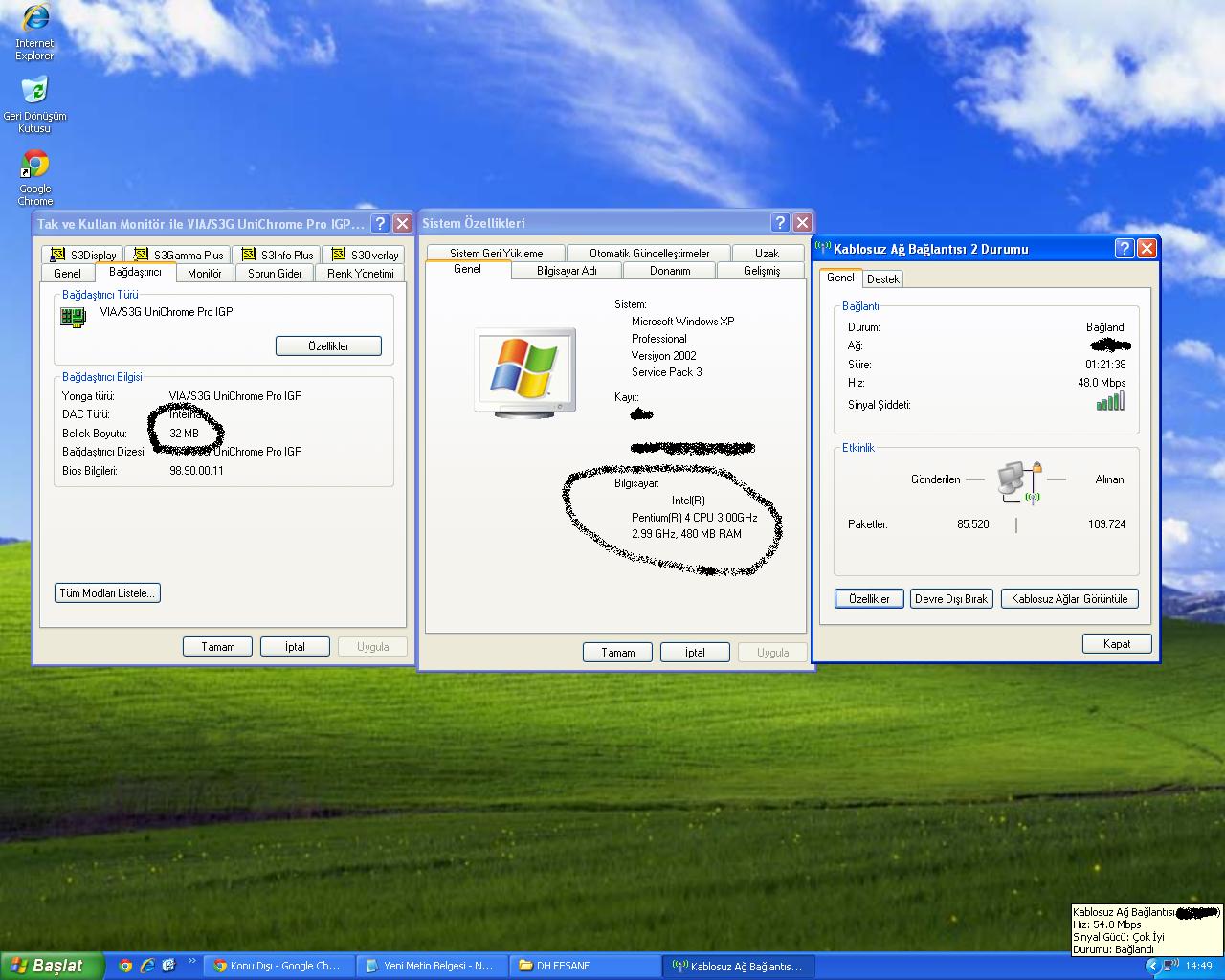Expand hidden system tray icons arrow
The height and width of the screenshot is (980, 1225).
tap(1152, 966)
